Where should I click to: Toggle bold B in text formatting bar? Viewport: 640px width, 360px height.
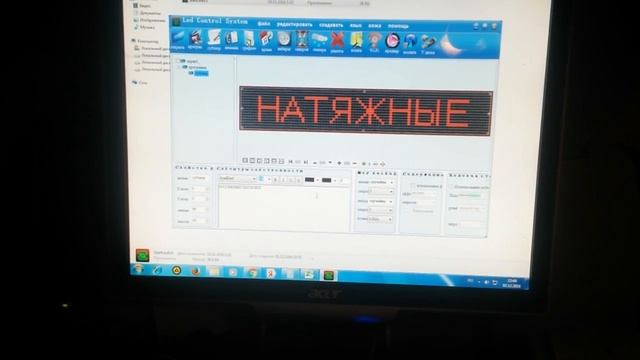pyautogui.click(x=276, y=180)
